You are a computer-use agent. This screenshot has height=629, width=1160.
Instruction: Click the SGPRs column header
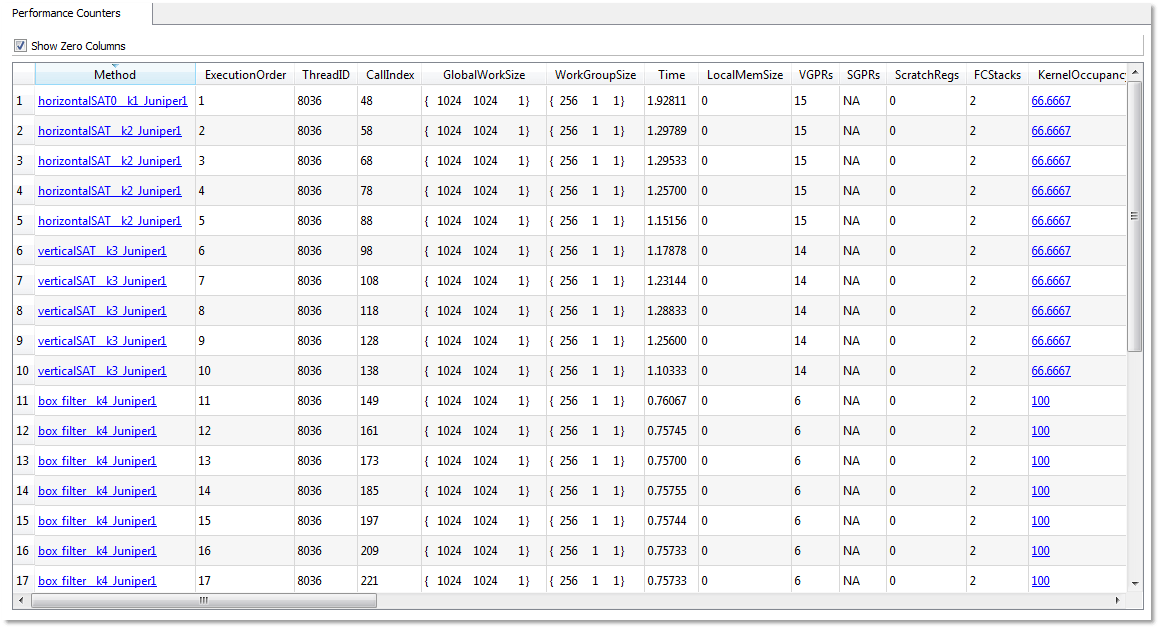pyautogui.click(x=863, y=75)
